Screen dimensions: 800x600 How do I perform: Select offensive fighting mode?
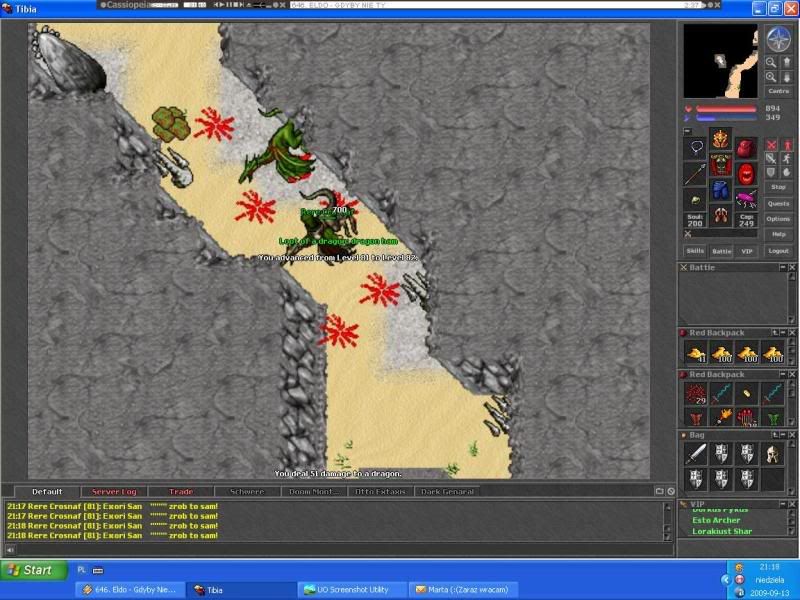(x=771, y=145)
